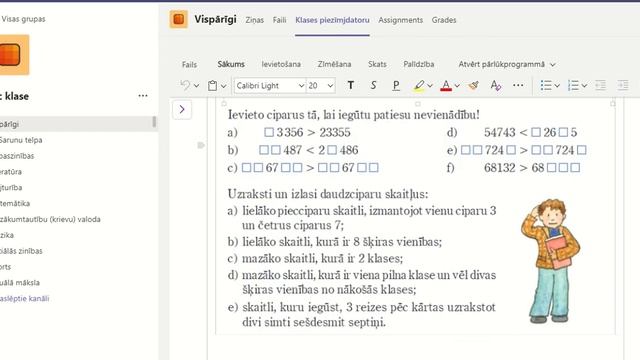Open the Sarunu telpa channel
The image size is (640, 360).
[x=21, y=140]
